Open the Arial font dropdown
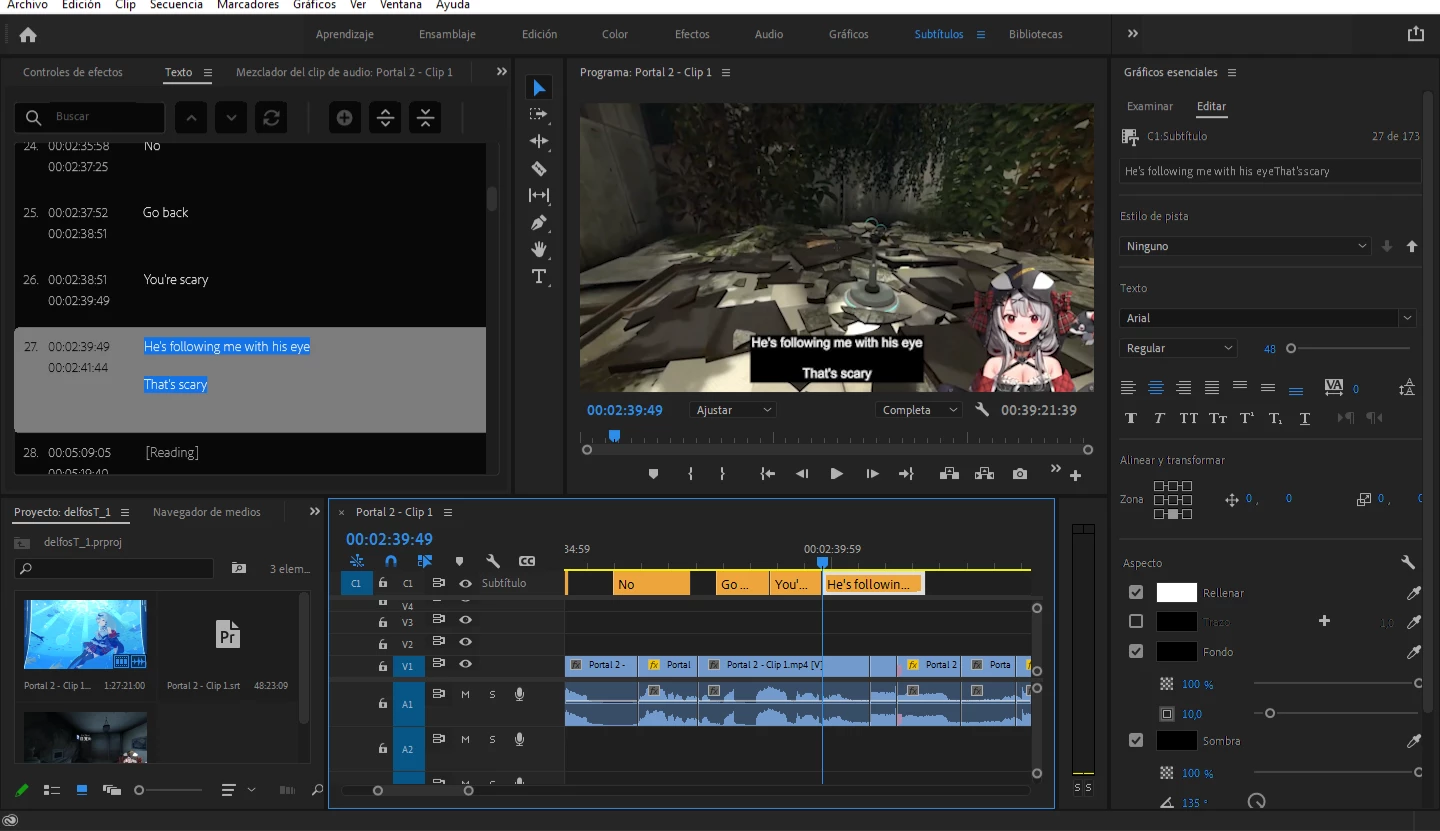This screenshot has width=1440, height=831. (x=1267, y=318)
